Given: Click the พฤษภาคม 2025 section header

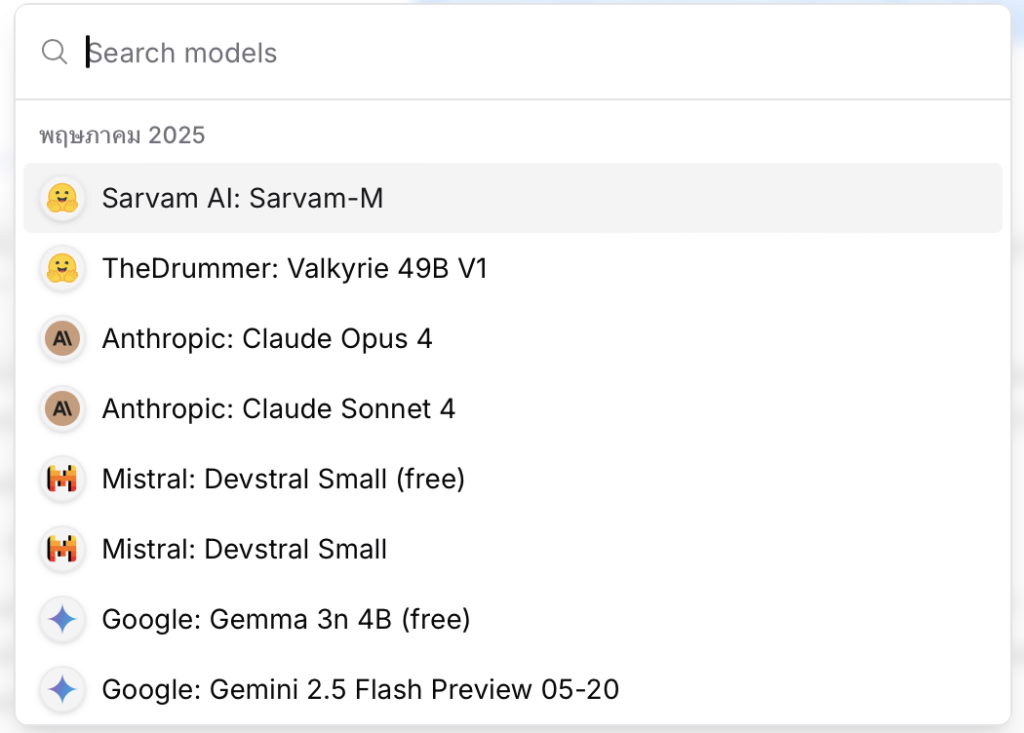Looking at the screenshot, I should [x=122, y=136].
